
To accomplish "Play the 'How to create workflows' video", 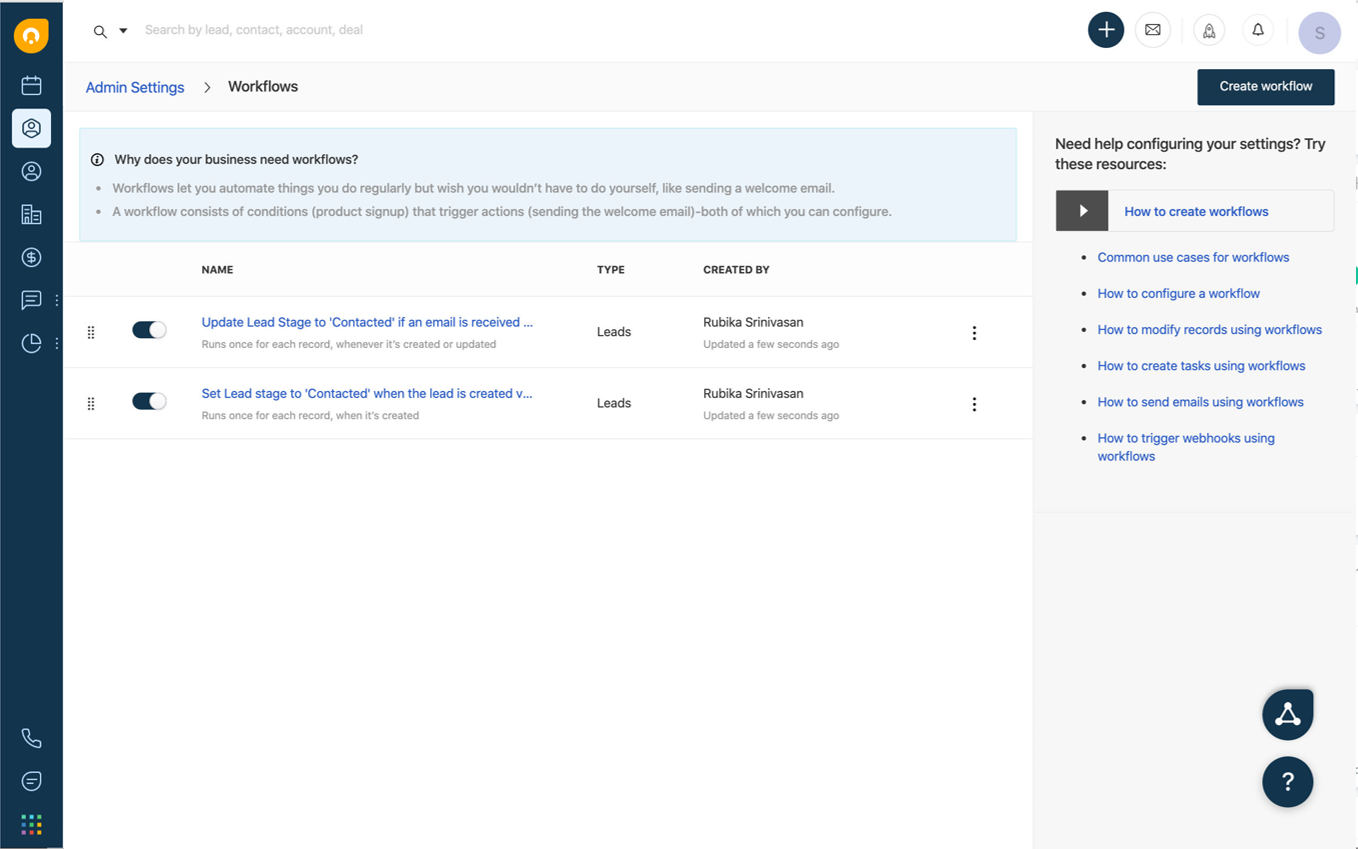I will (x=1082, y=211).
